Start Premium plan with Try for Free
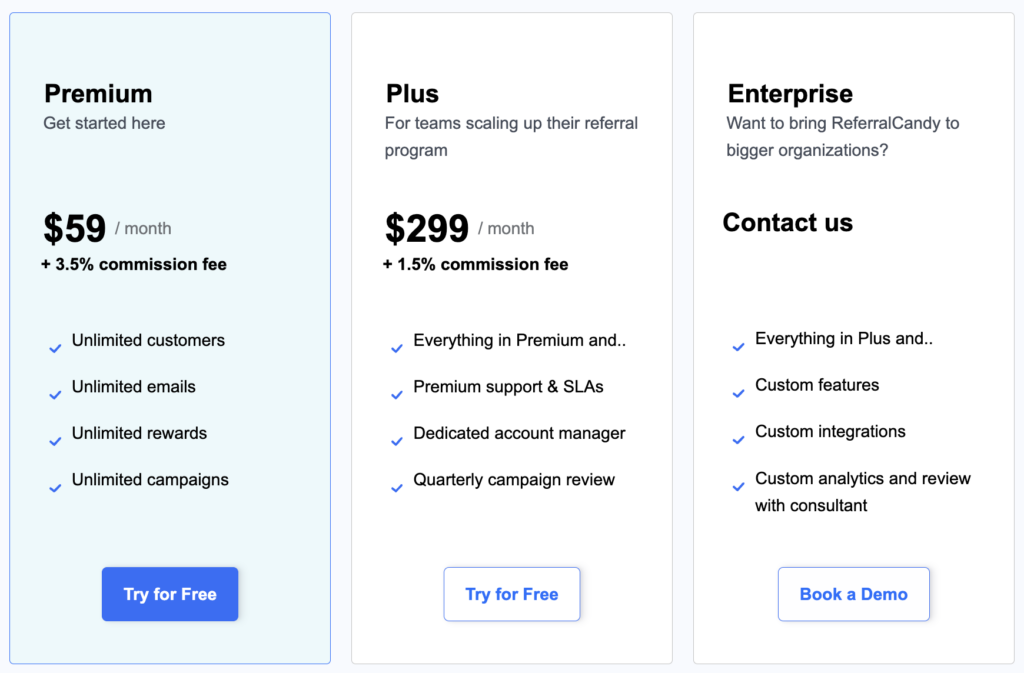Viewport: 1024px width, 673px height. coord(170,594)
